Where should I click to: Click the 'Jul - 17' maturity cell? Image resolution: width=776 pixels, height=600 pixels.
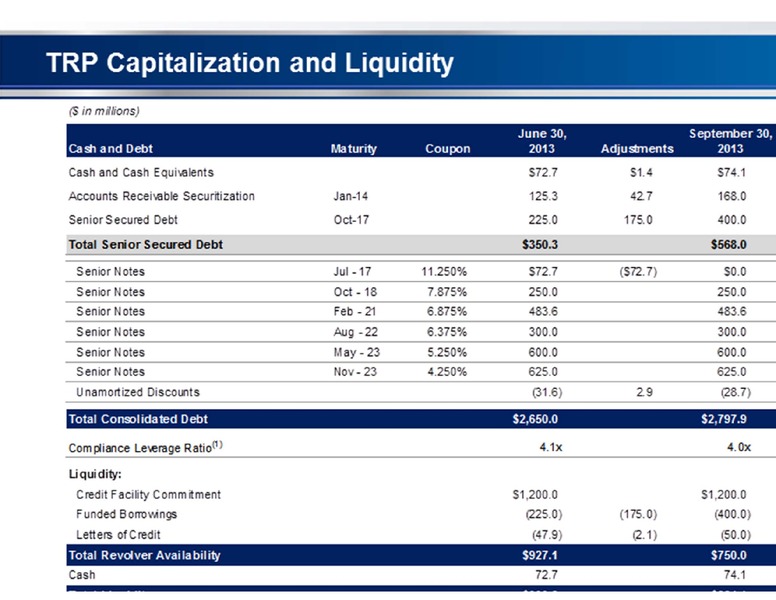click(x=352, y=272)
